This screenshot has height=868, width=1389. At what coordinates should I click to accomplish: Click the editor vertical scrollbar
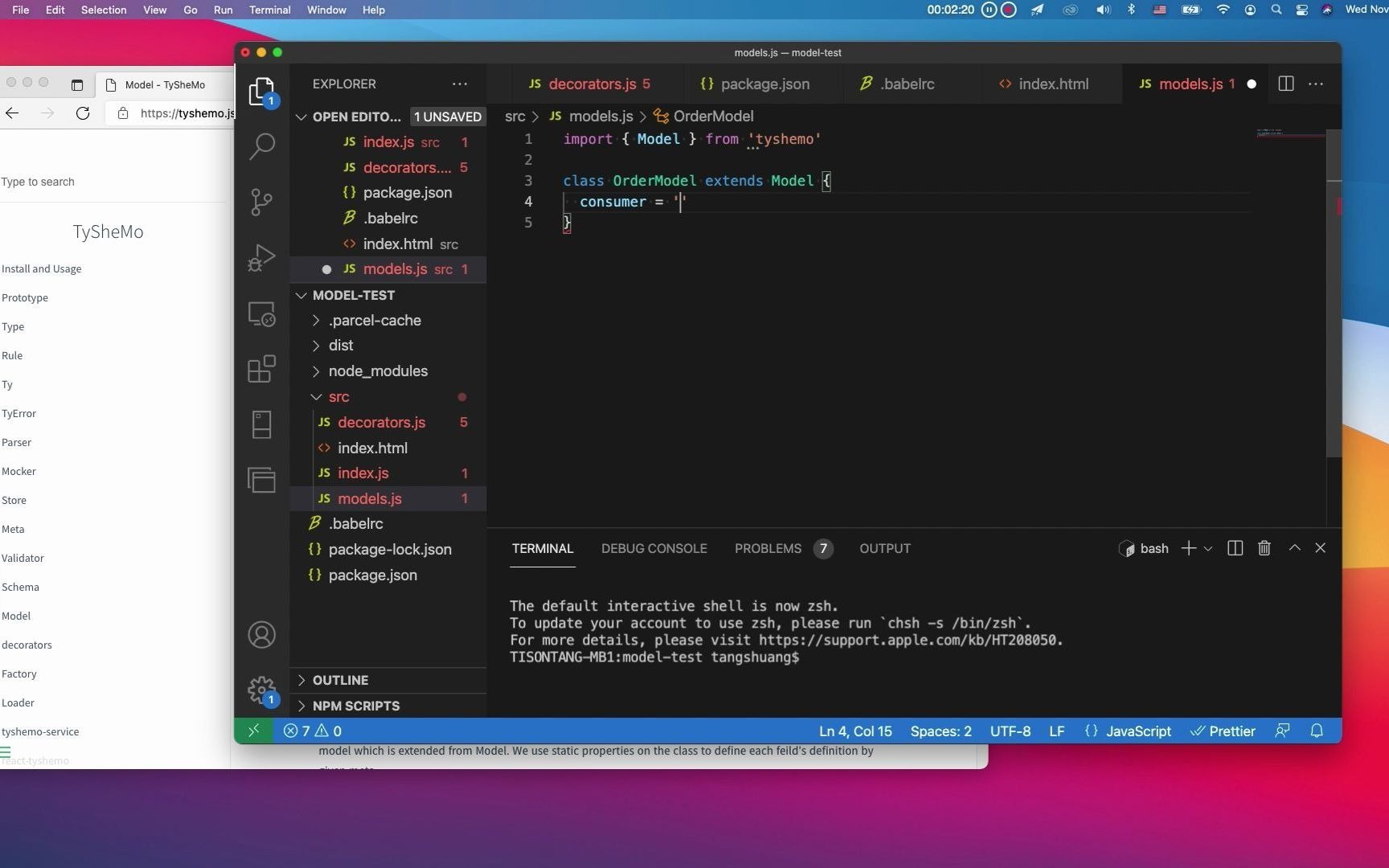pos(1334,293)
